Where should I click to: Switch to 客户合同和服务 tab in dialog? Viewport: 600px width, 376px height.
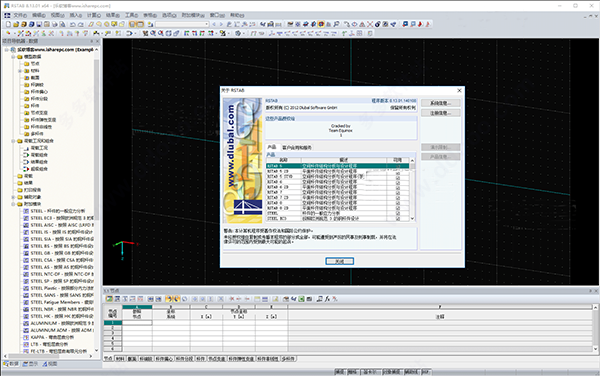[x=297, y=148]
